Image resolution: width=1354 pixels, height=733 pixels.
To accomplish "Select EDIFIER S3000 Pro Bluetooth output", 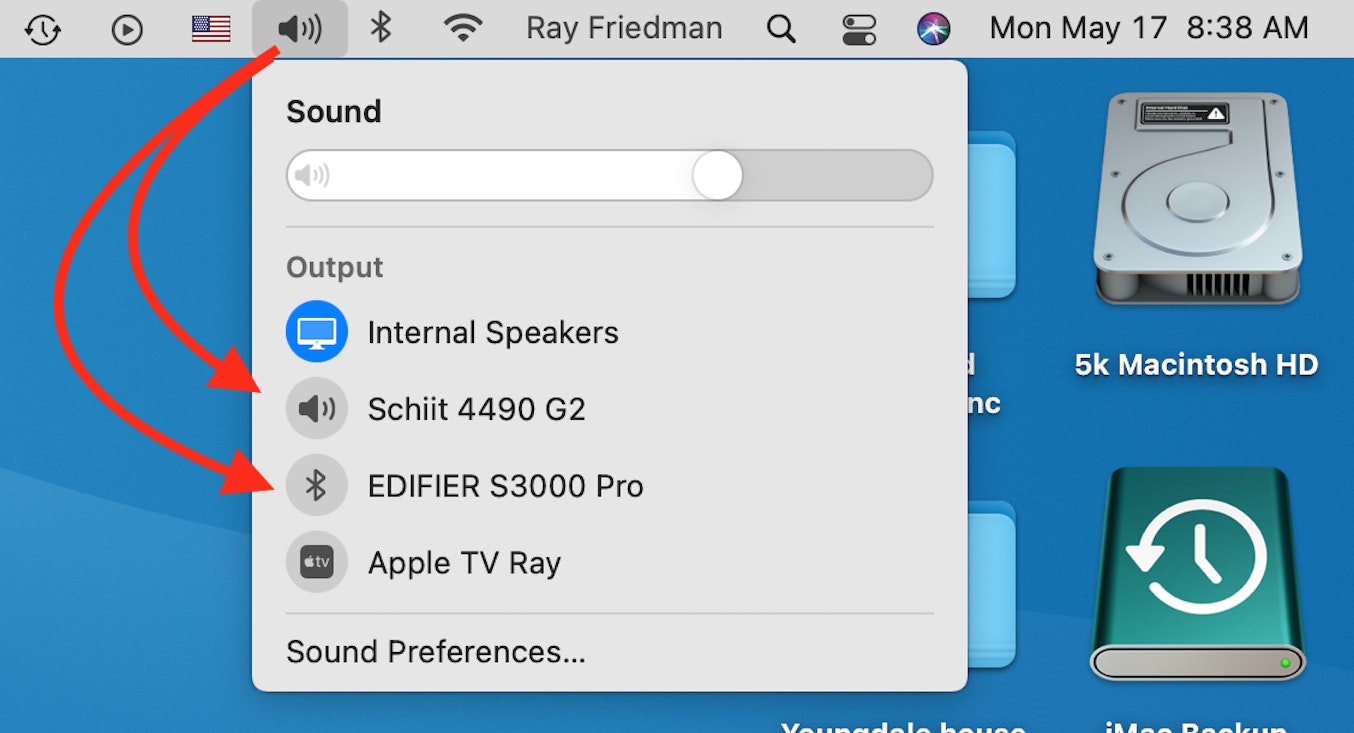I will click(x=505, y=486).
